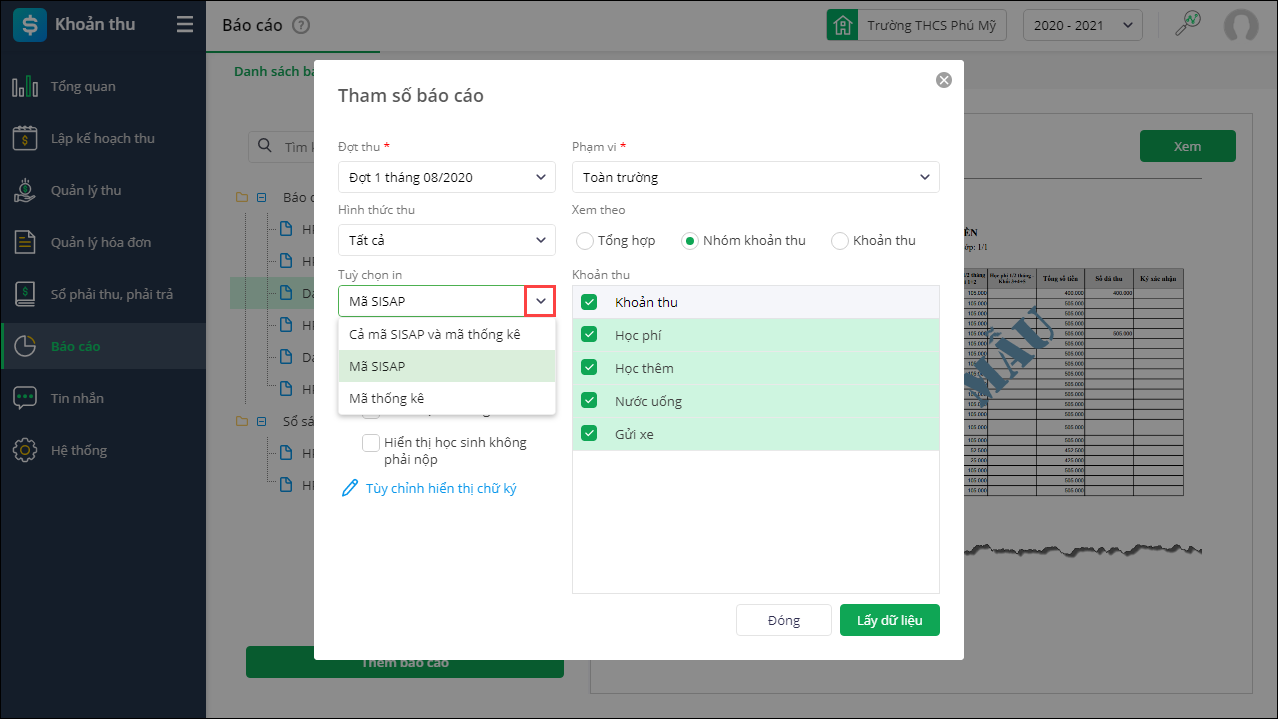Uncheck the Học phí checkbox
This screenshot has width=1278, height=719.
coord(589,335)
